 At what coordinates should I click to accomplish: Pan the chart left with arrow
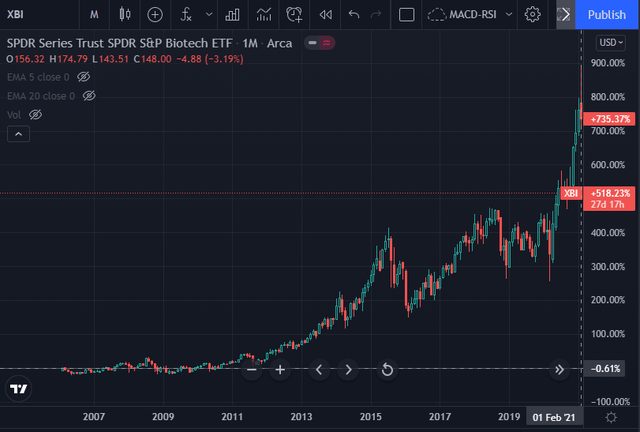[319, 370]
